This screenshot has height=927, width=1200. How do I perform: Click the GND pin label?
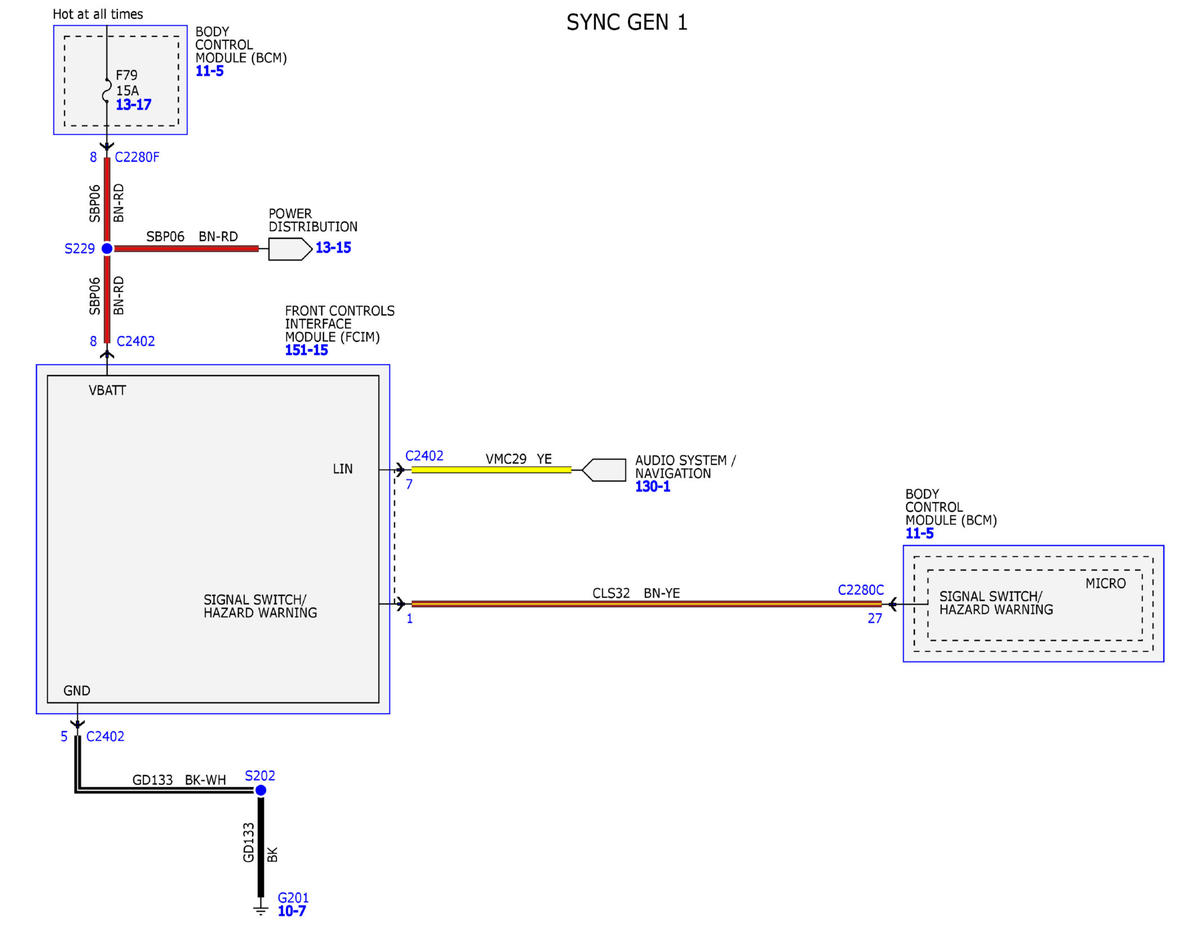[x=77, y=690]
